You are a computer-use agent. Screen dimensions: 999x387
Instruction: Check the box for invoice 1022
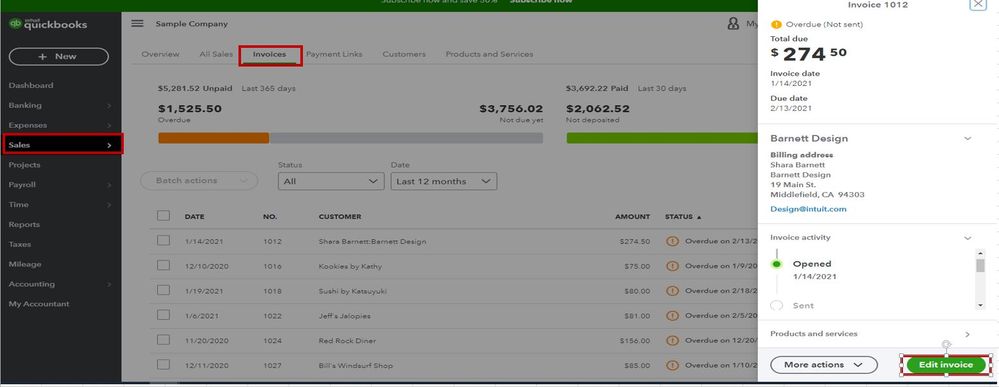click(164, 315)
